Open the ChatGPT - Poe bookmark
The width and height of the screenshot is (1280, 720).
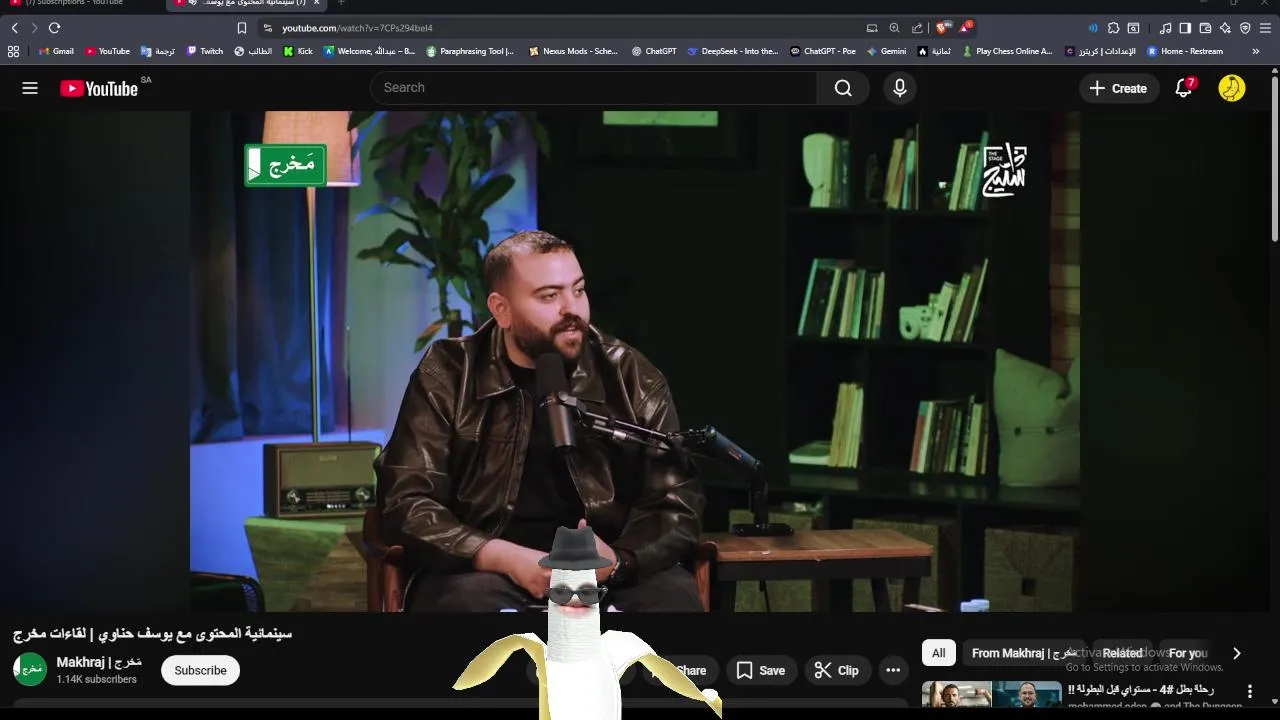(x=823, y=51)
